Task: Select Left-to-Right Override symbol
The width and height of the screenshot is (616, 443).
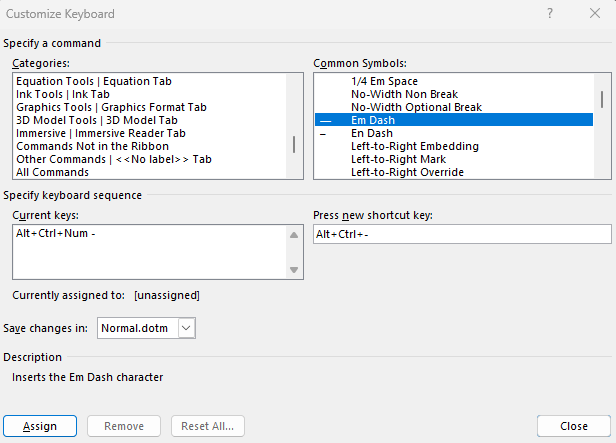Action: [454, 172]
